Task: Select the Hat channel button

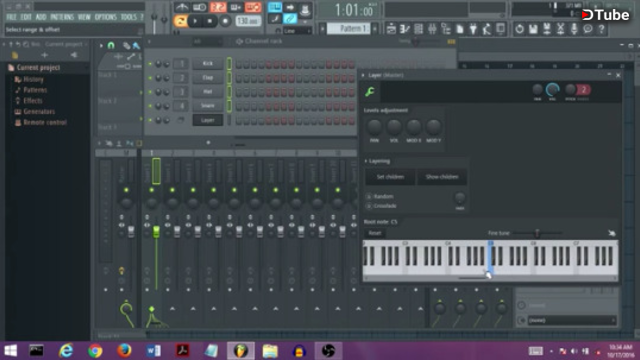Action: (x=208, y=92)
